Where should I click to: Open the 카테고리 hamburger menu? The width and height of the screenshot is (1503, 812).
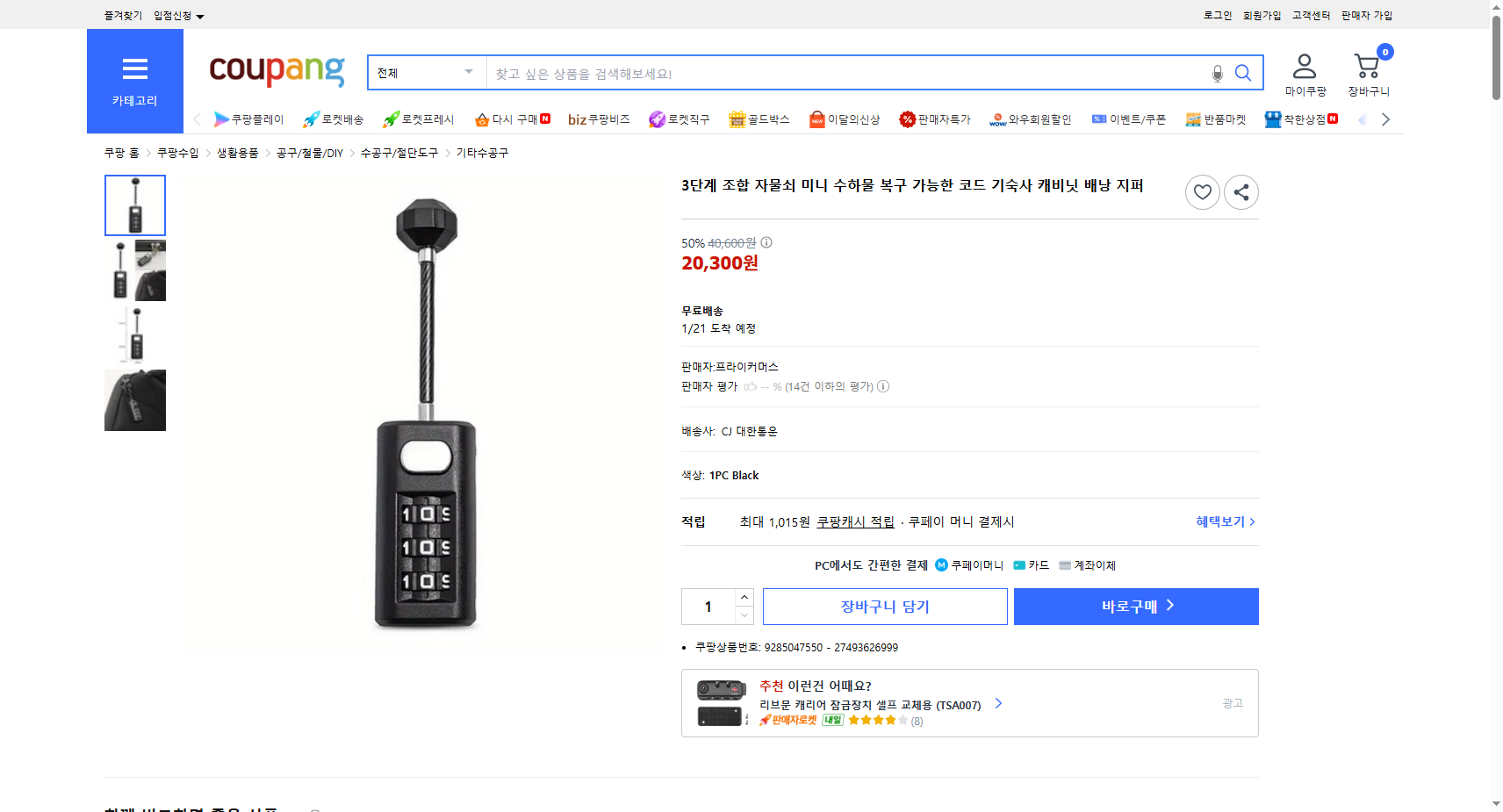click(x=134, y=68)
